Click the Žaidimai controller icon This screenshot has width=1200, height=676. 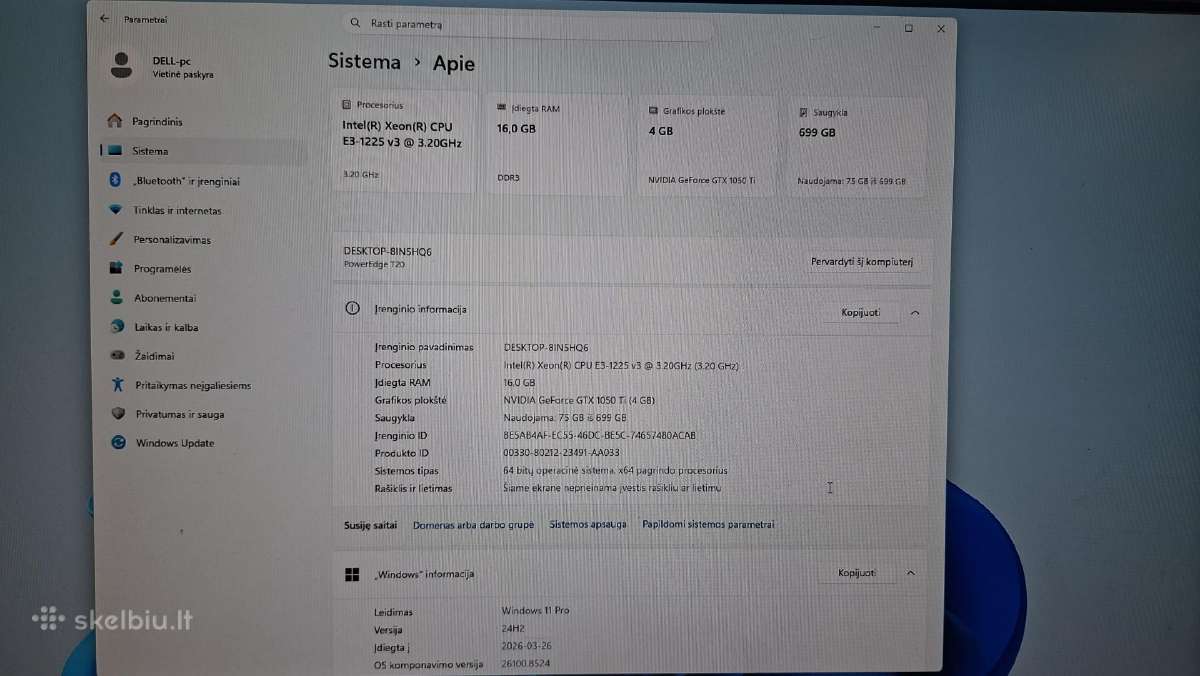117,356
